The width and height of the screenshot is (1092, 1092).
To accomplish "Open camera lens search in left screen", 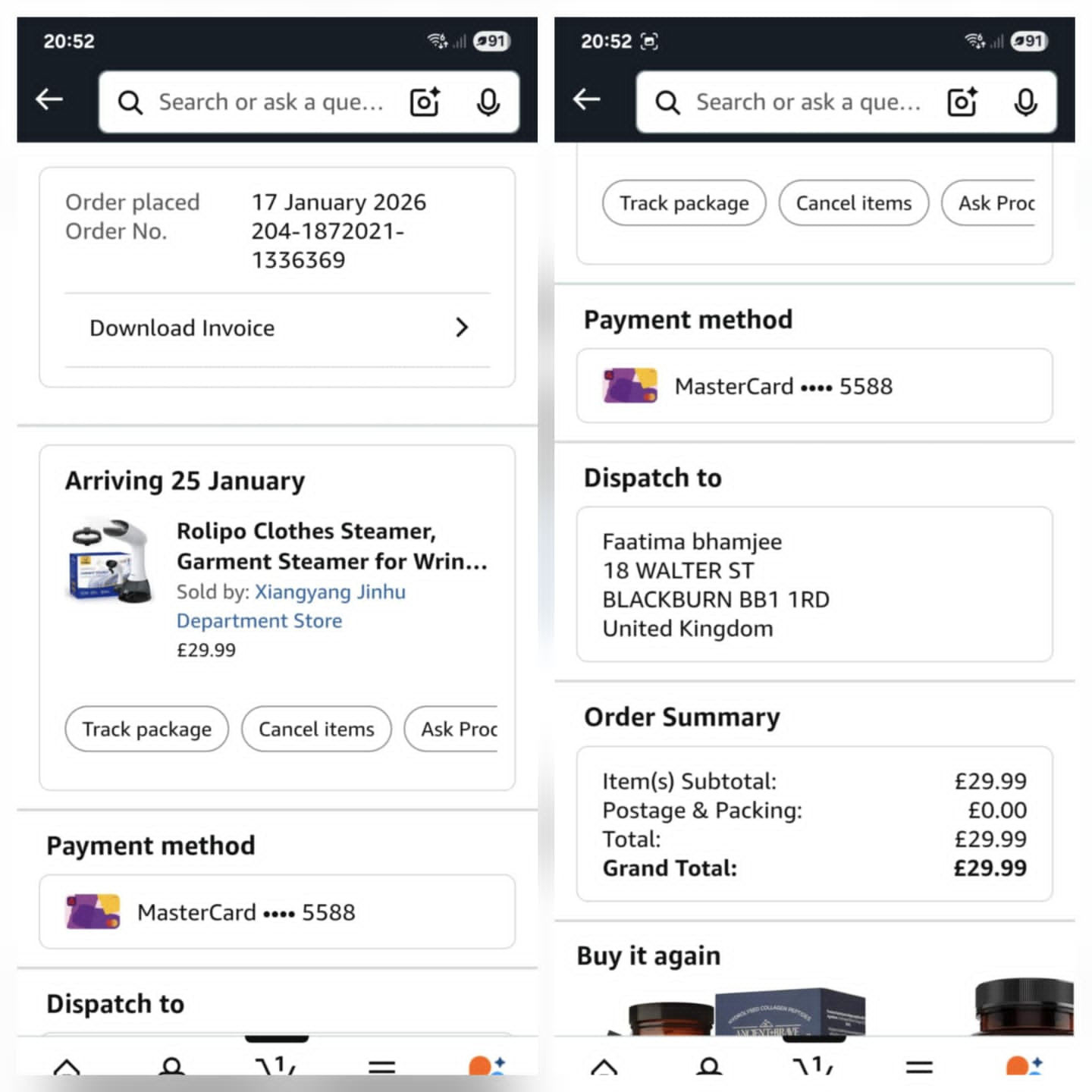I will point(425,102).
